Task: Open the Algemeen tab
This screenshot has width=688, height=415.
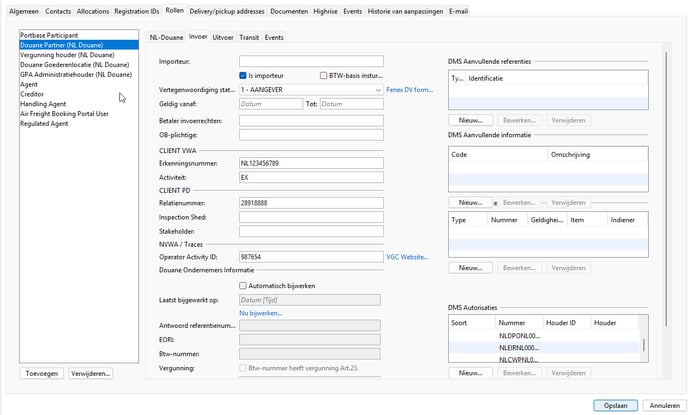Action: (x=24, y=11)
